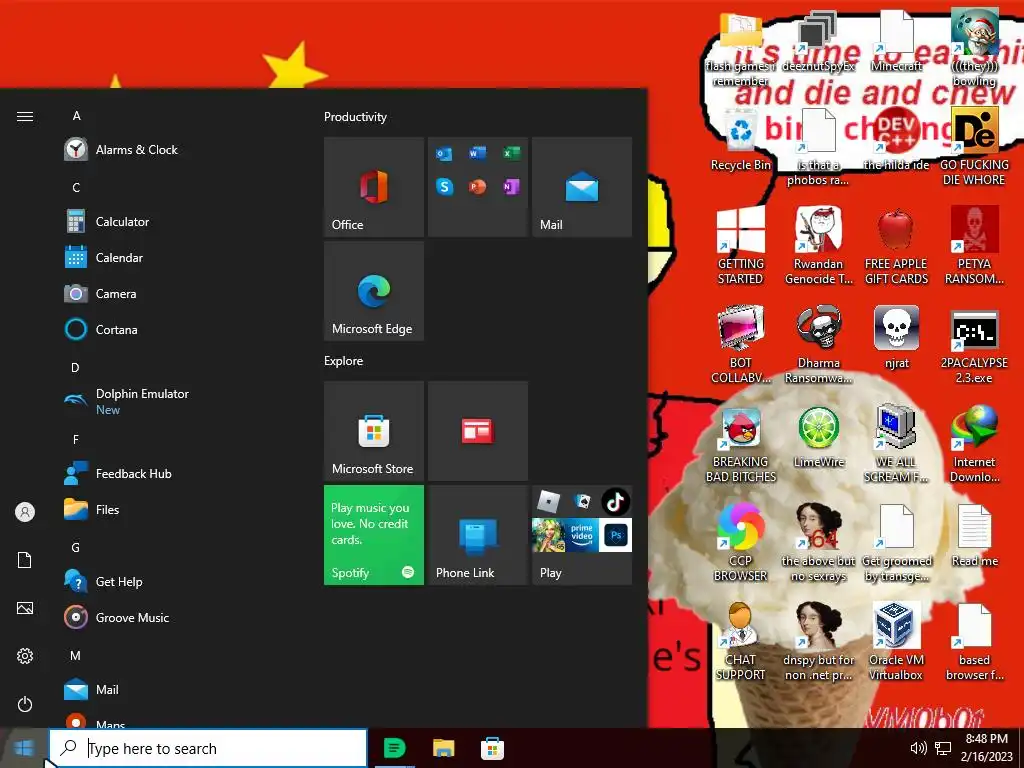This screenshot has width=1024, height=768.
Task: Jump via letter header F
Action: [x=76, y=440]
